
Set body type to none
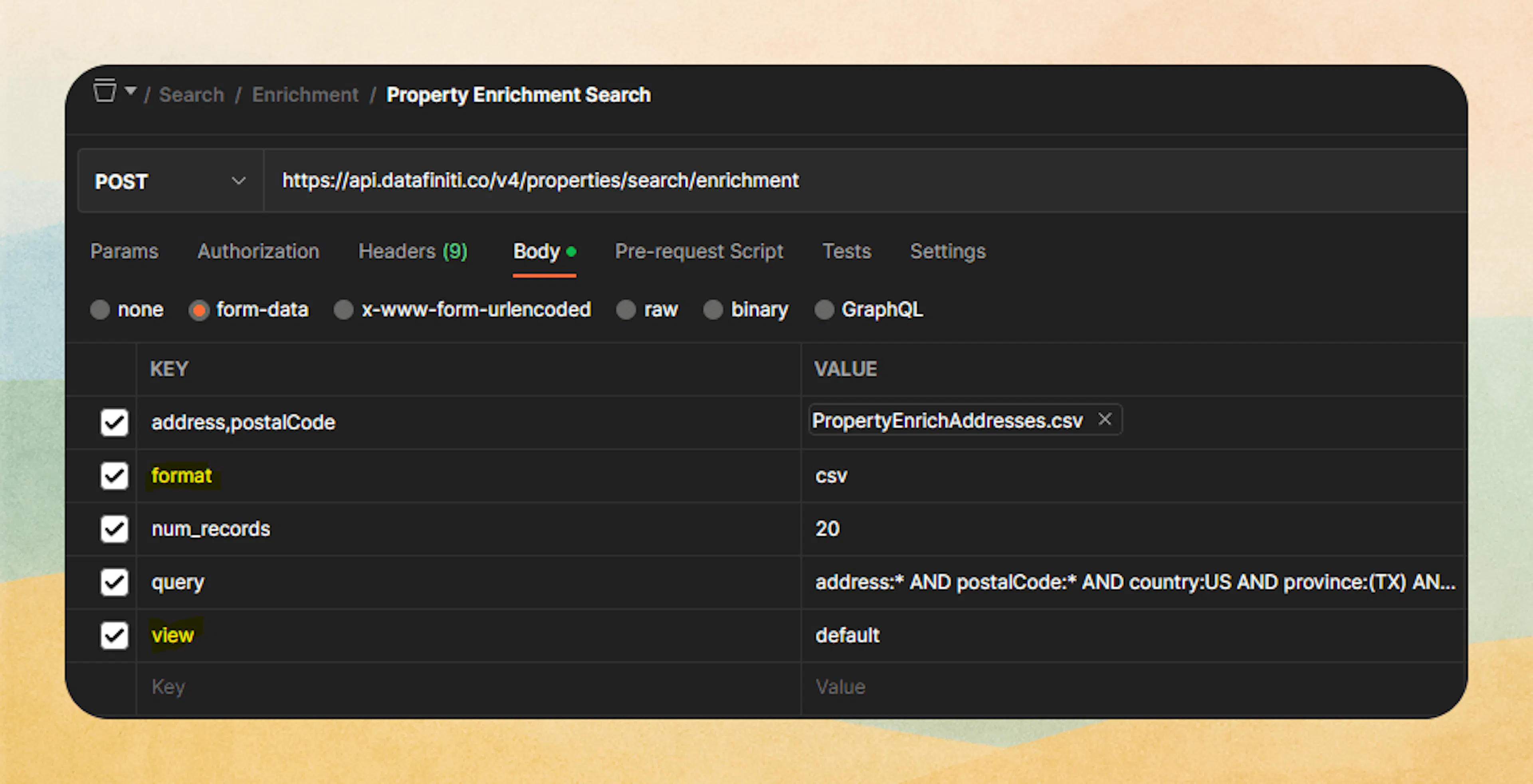tap(101, 309)
